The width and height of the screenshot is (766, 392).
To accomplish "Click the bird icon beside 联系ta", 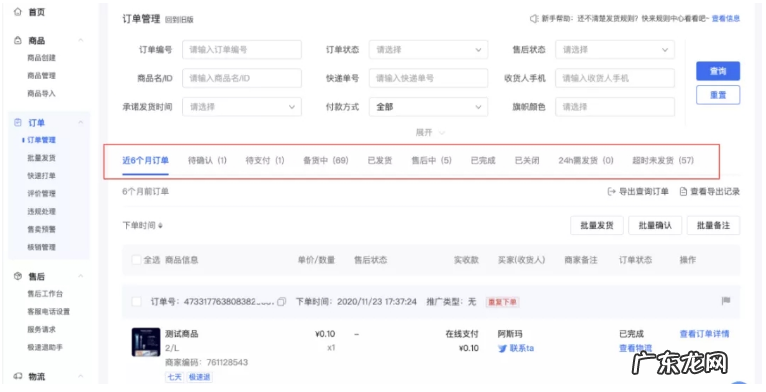I will [502, 348].
